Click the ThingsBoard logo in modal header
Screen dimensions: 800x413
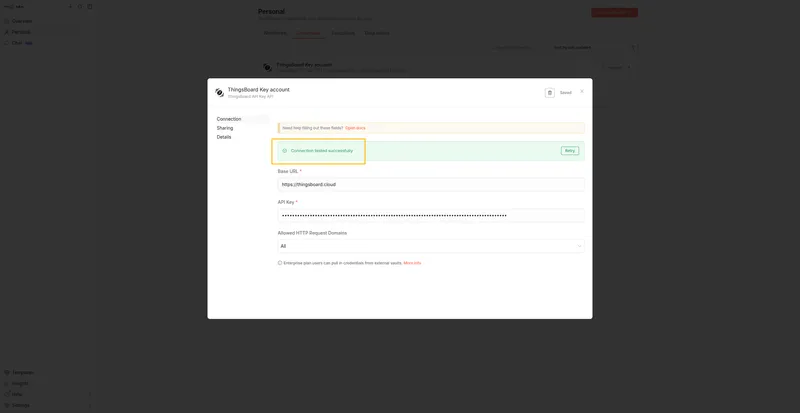point(219,92)
